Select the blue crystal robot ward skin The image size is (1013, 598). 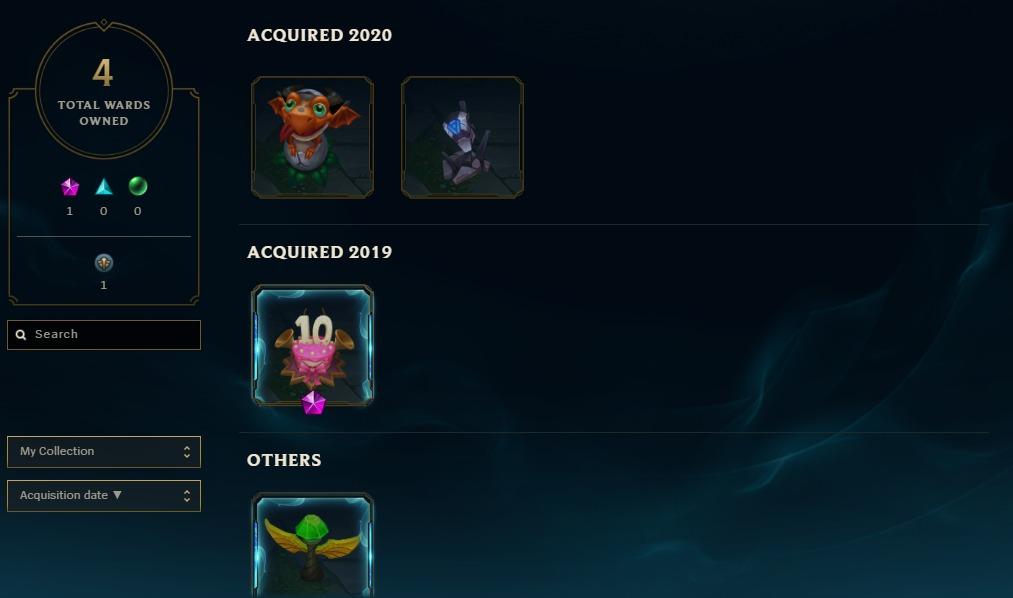[x=463, y=138]
